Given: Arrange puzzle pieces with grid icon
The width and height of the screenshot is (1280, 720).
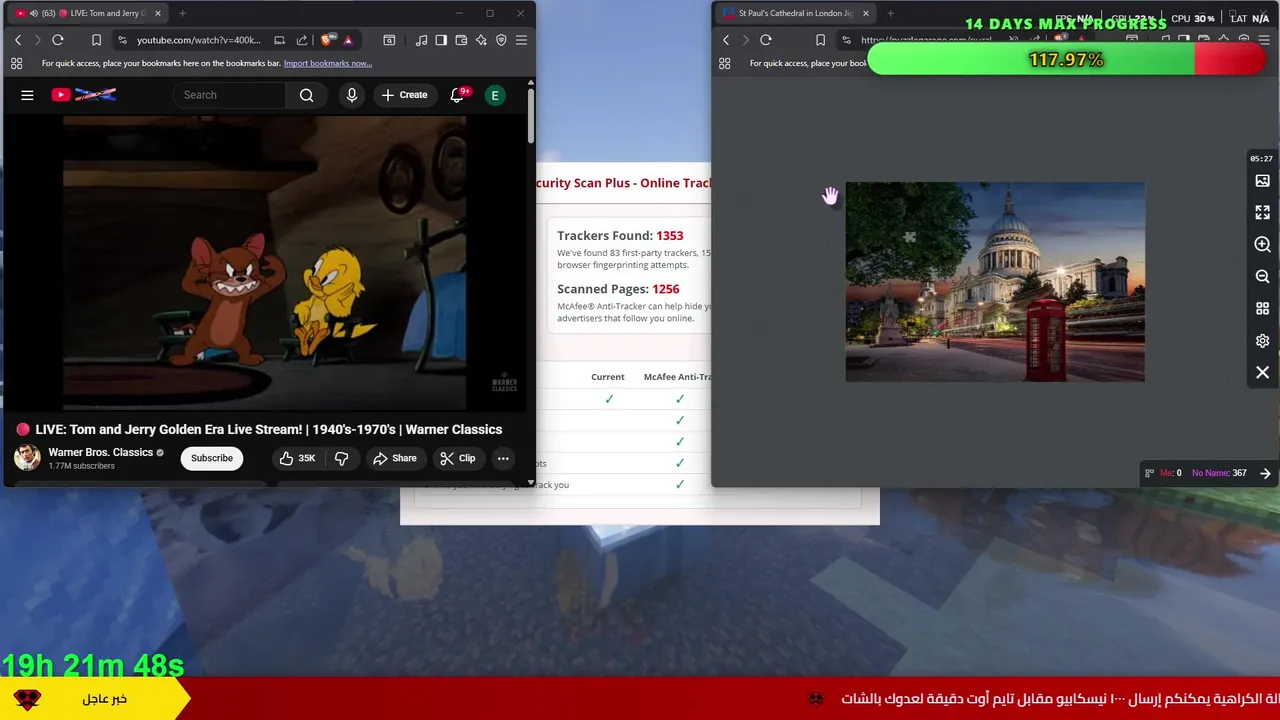Looking at the screenshot, I should click(x=1262, y=309).
